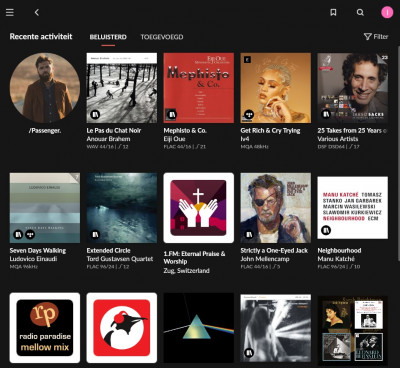Viewport: 400px width, 368px height.
Task: Select the John Mellencamp artist name
Action: coord(265,259)
